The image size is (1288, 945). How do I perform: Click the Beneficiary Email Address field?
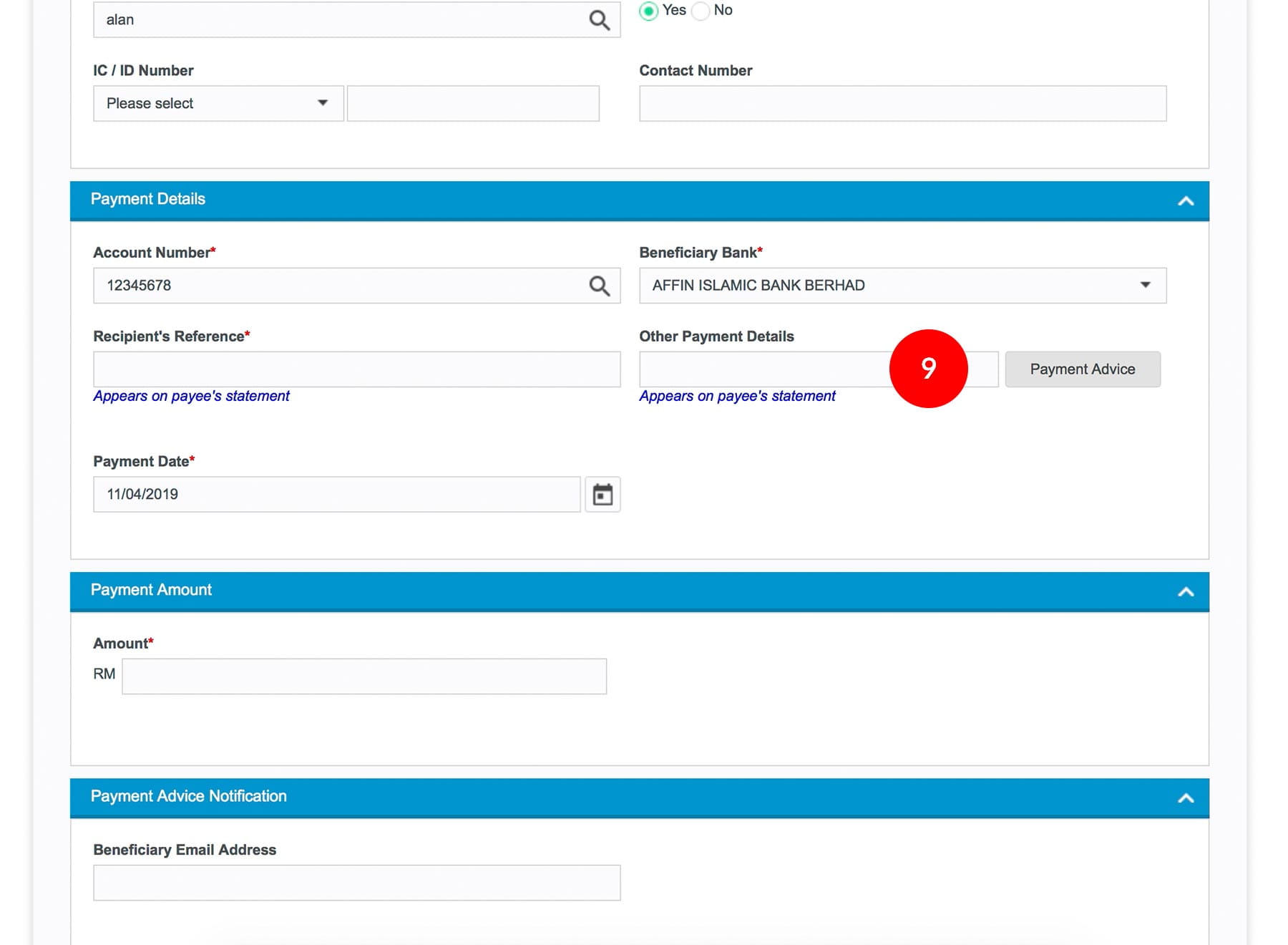pyautogui.click(x=356, y=883)
